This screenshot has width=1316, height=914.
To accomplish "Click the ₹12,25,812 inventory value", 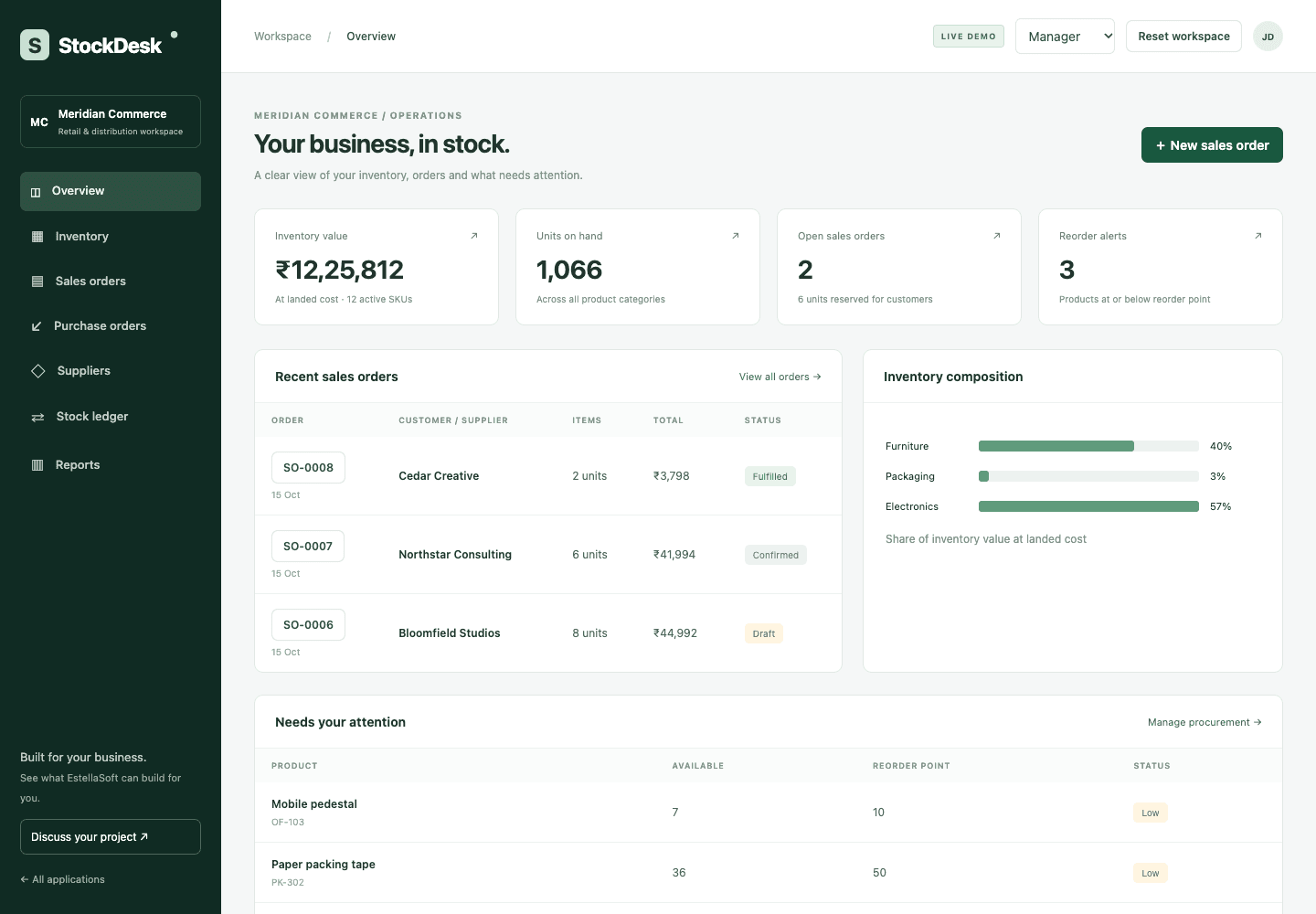I will [x=339, y=270].
